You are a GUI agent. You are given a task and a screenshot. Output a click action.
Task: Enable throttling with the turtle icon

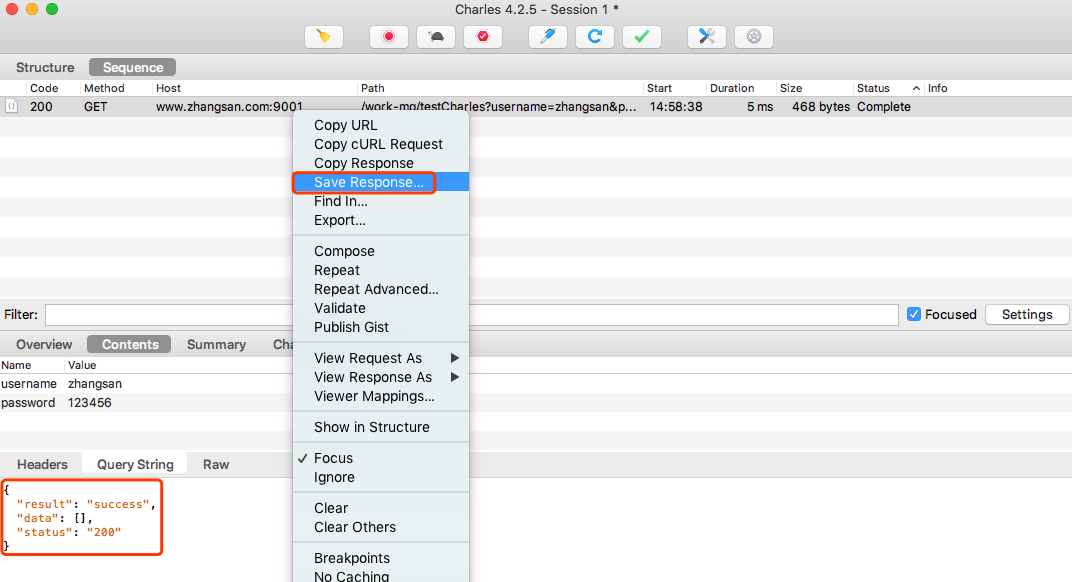pyautogui.click(x=436, y=37)
